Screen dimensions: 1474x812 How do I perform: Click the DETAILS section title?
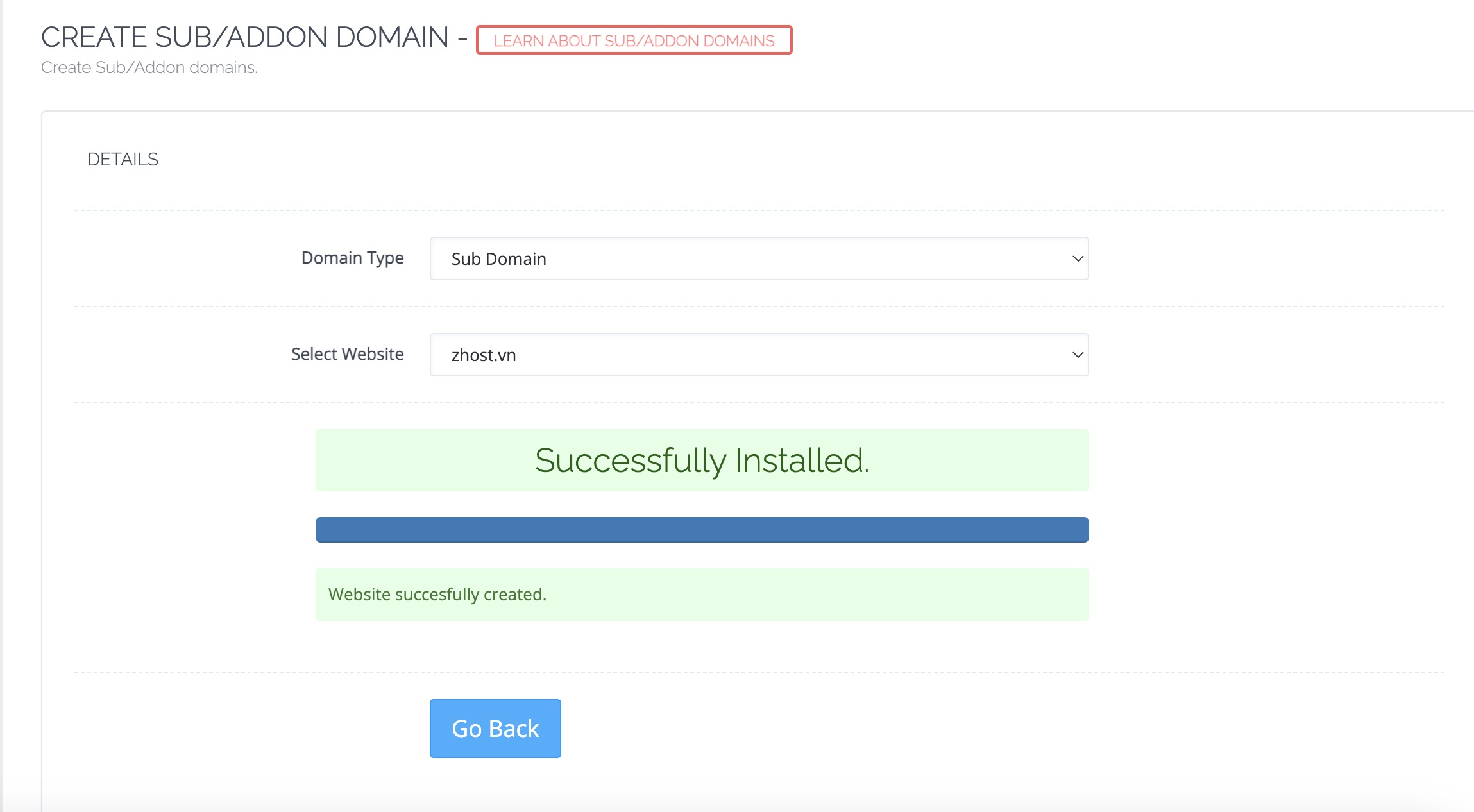coord(123,159)
